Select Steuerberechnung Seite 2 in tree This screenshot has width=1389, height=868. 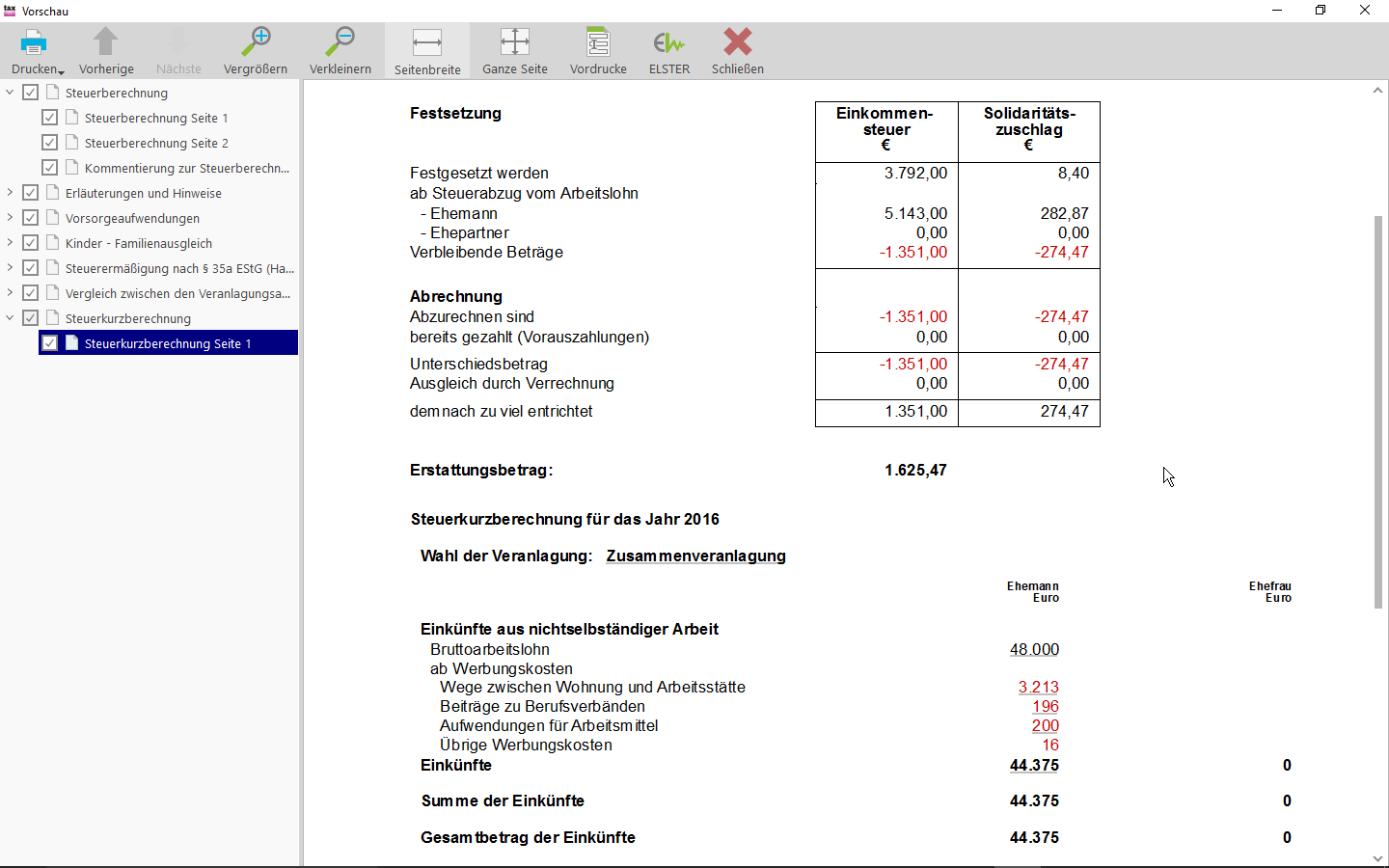156,143
